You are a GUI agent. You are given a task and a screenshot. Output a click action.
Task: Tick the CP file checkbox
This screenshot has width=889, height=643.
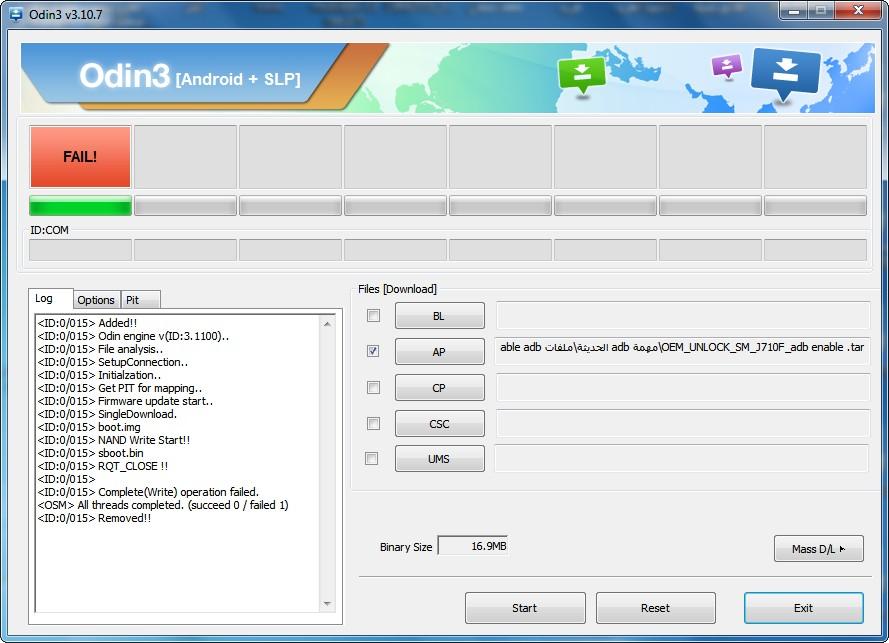pyautogui.click(x=373, y=387)
